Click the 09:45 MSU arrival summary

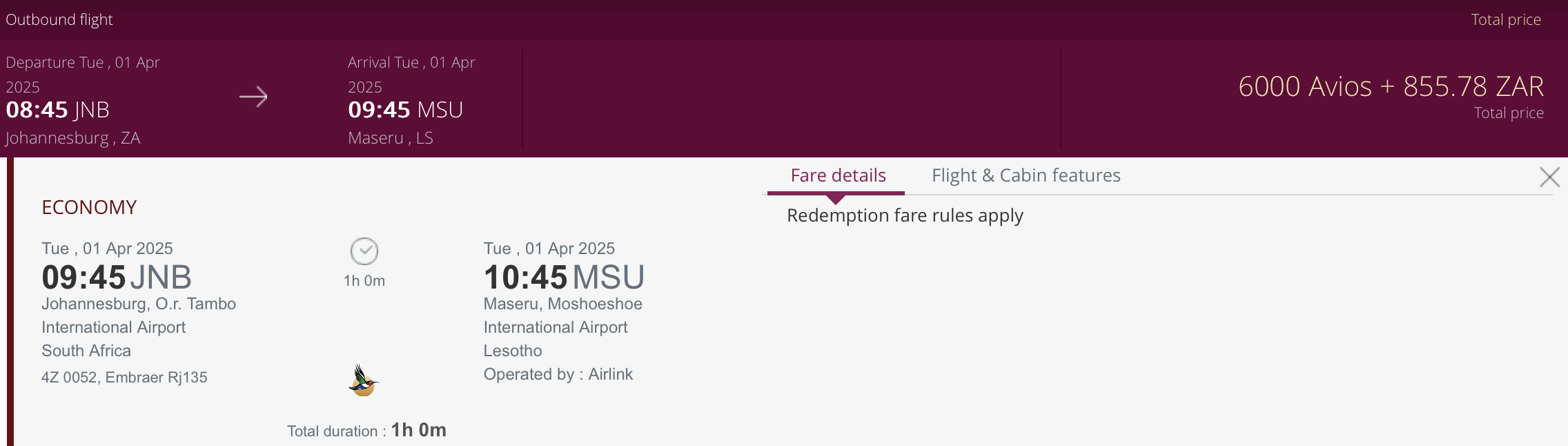405,110
